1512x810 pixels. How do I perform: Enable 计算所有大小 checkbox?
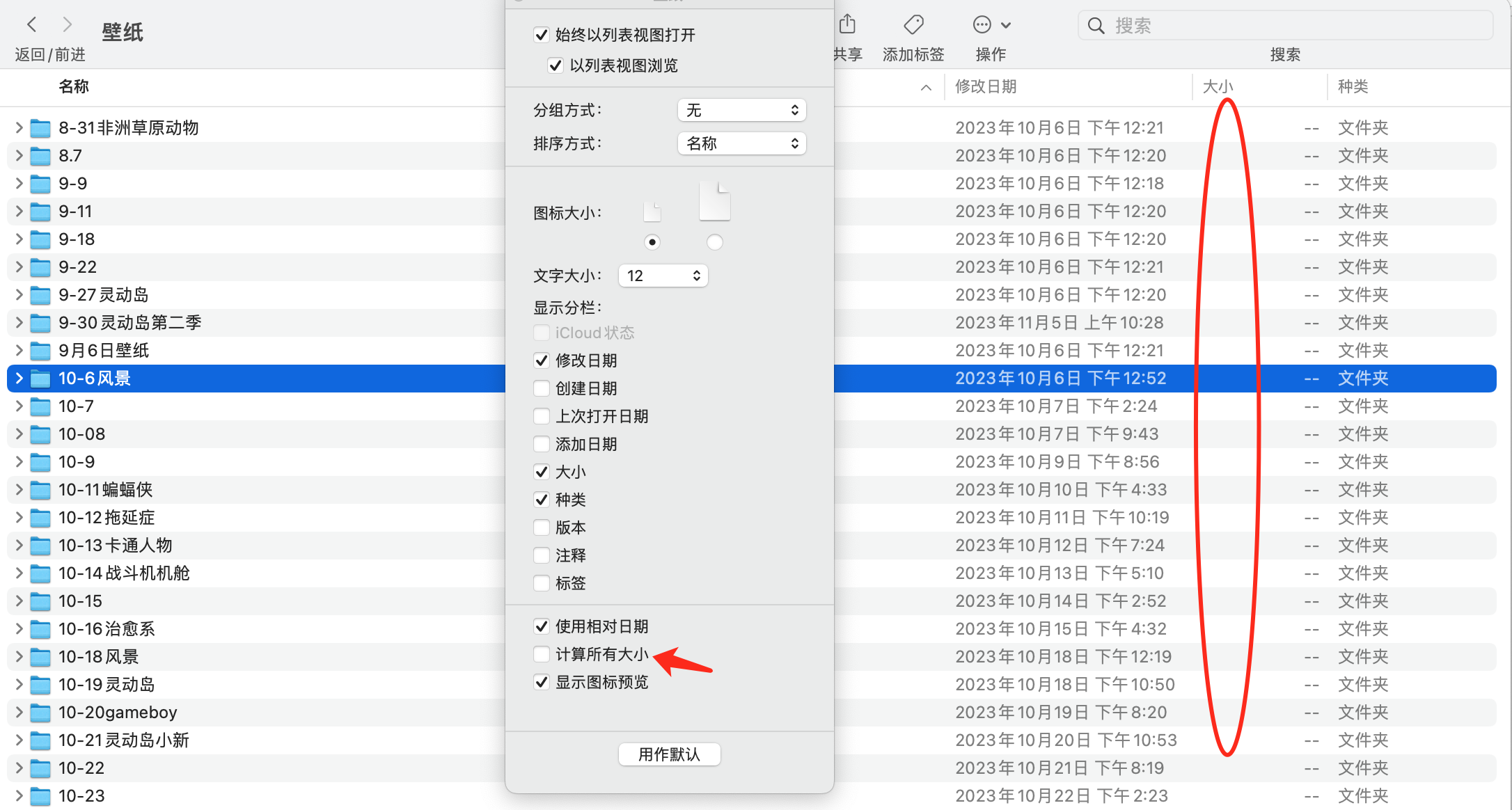coord(542,654)
